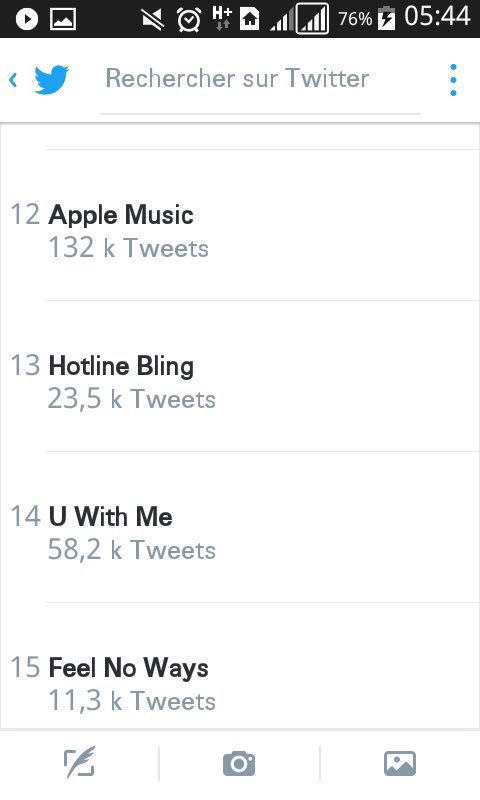Open the Twitter bird home icon
The height and width of the screenshot is (800, 480).
pos(52,79)
